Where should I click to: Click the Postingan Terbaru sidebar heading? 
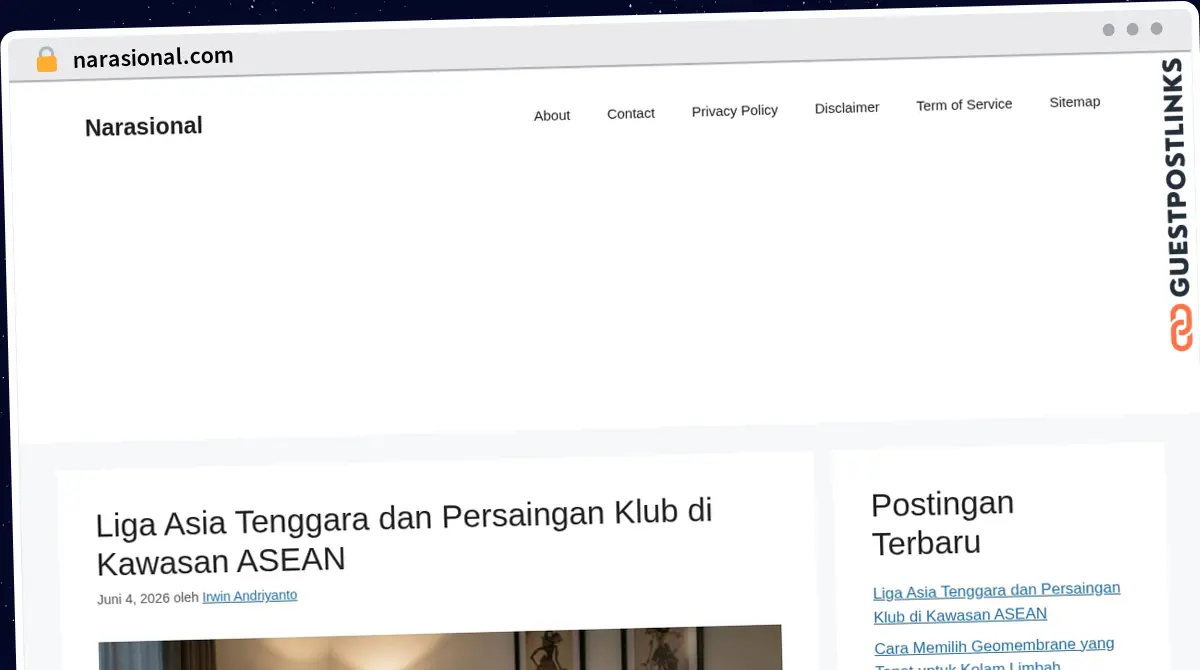(x=942, y=523)
